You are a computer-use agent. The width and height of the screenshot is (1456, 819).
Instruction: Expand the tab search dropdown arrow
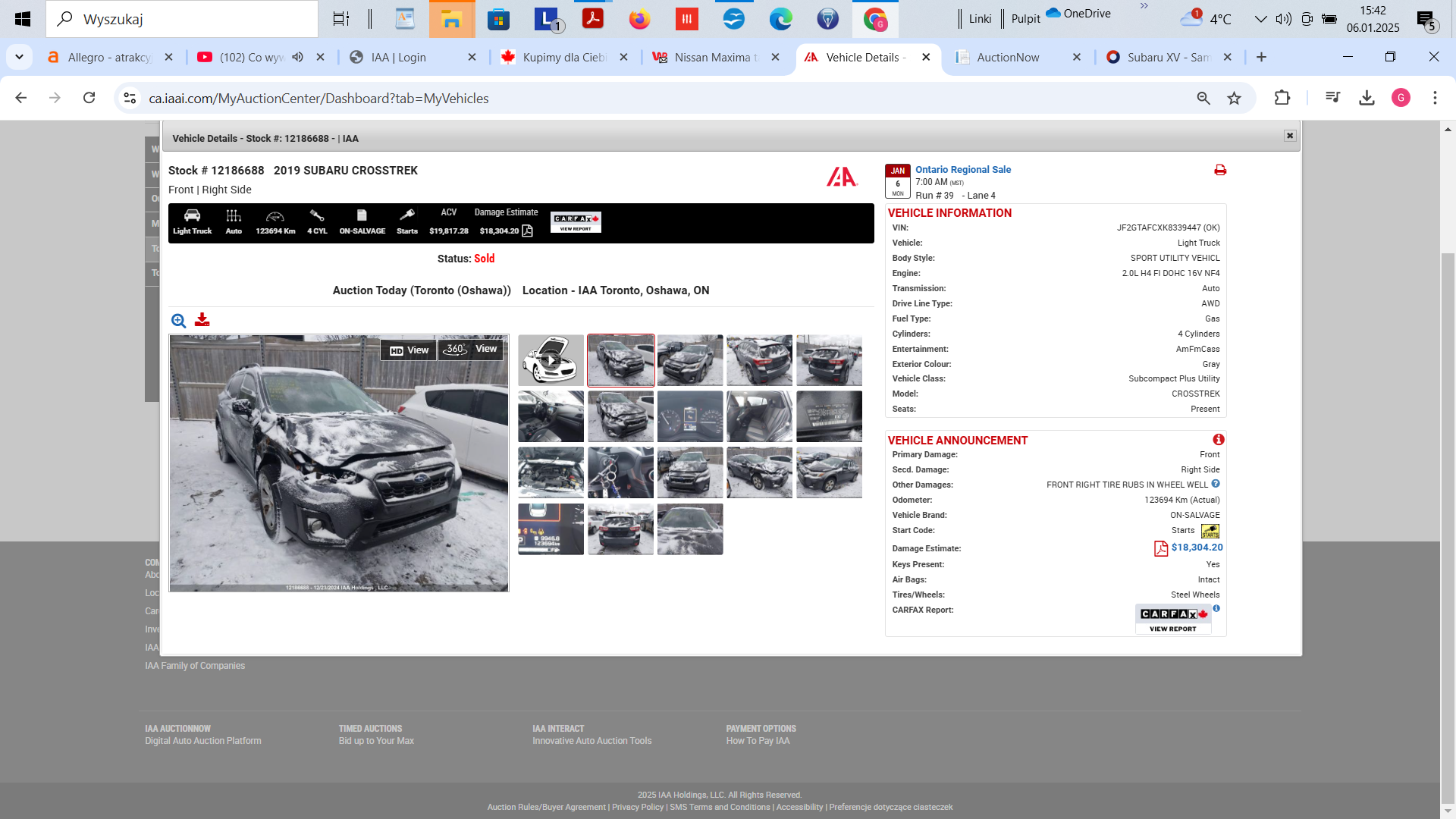(19, 57)
